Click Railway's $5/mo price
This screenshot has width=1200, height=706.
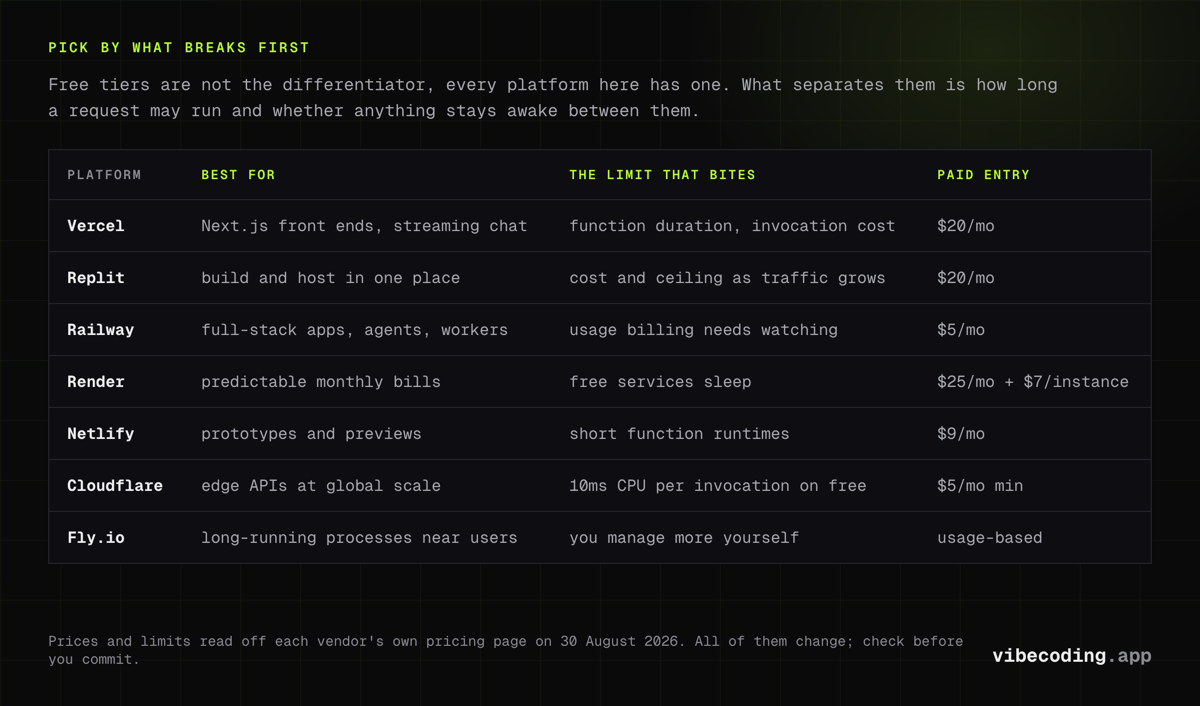(x=961, y=330)
